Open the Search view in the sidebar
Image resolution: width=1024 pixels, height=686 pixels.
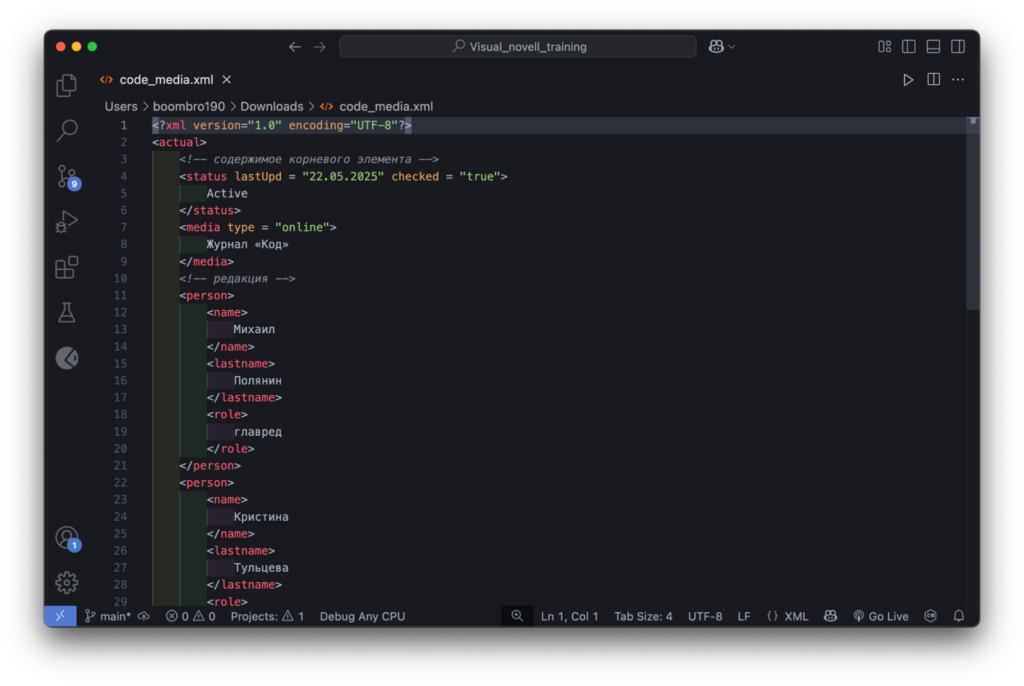coord(66,130)
